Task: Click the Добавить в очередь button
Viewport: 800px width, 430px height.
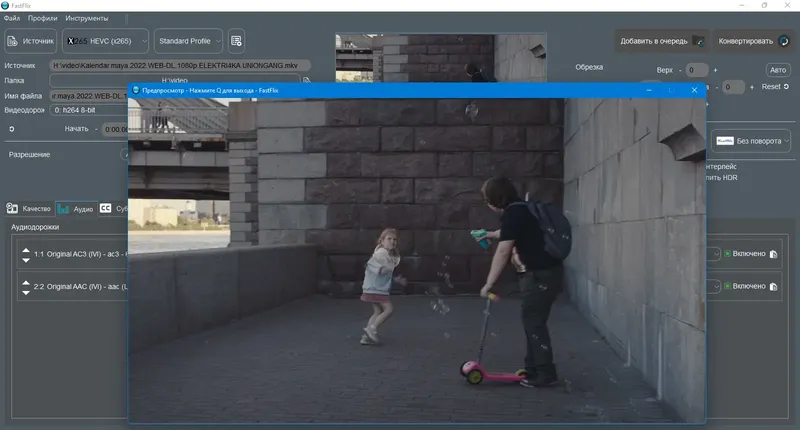Action: tap(662, 41)
